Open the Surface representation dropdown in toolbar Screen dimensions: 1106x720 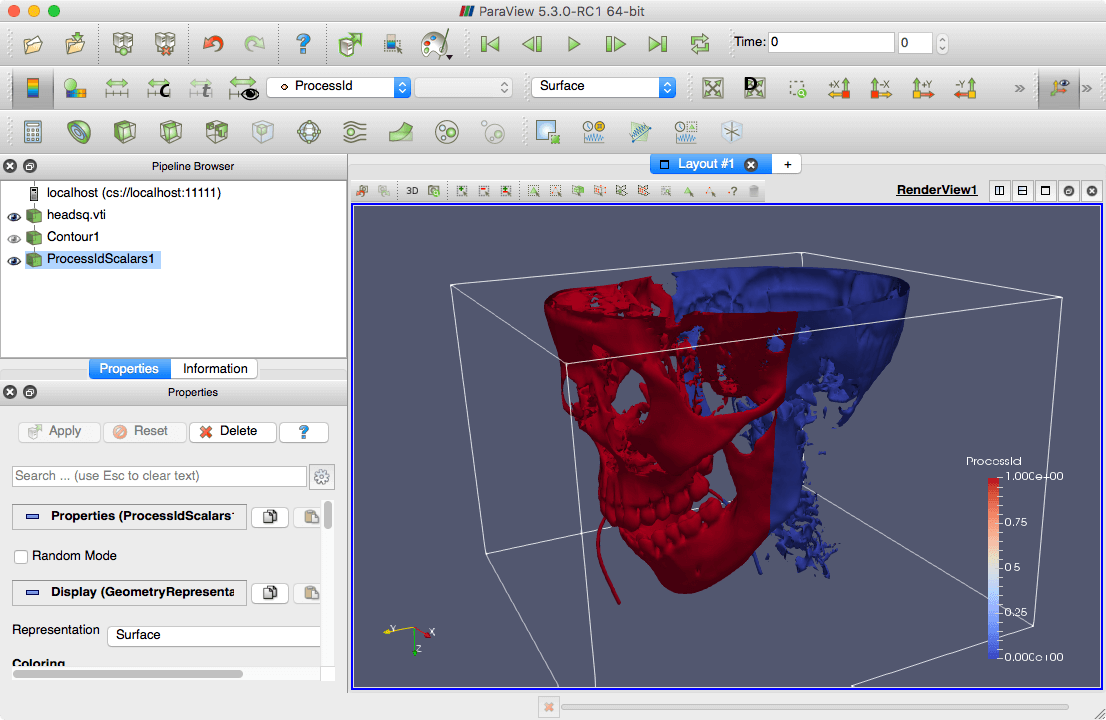(x=603, y=87)
